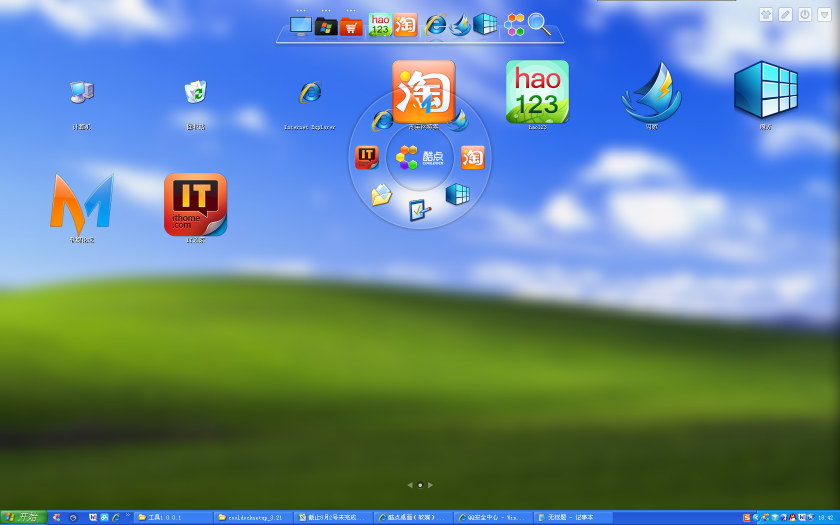
Task: Expand the quick launch overflow chevron
Action: coord(128,515)
